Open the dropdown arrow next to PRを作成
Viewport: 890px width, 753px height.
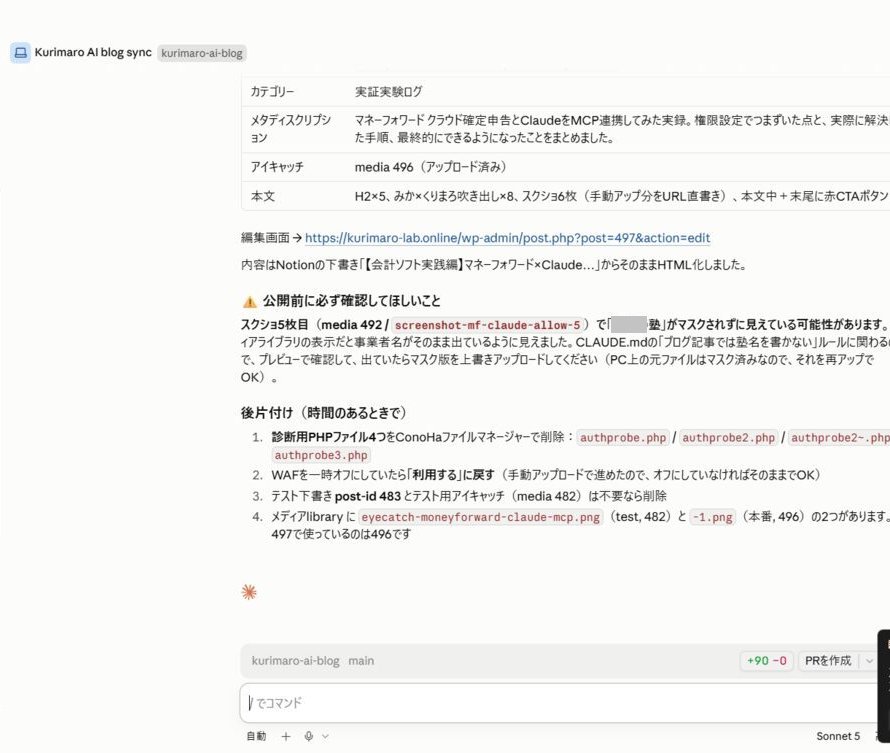point(869,661)
